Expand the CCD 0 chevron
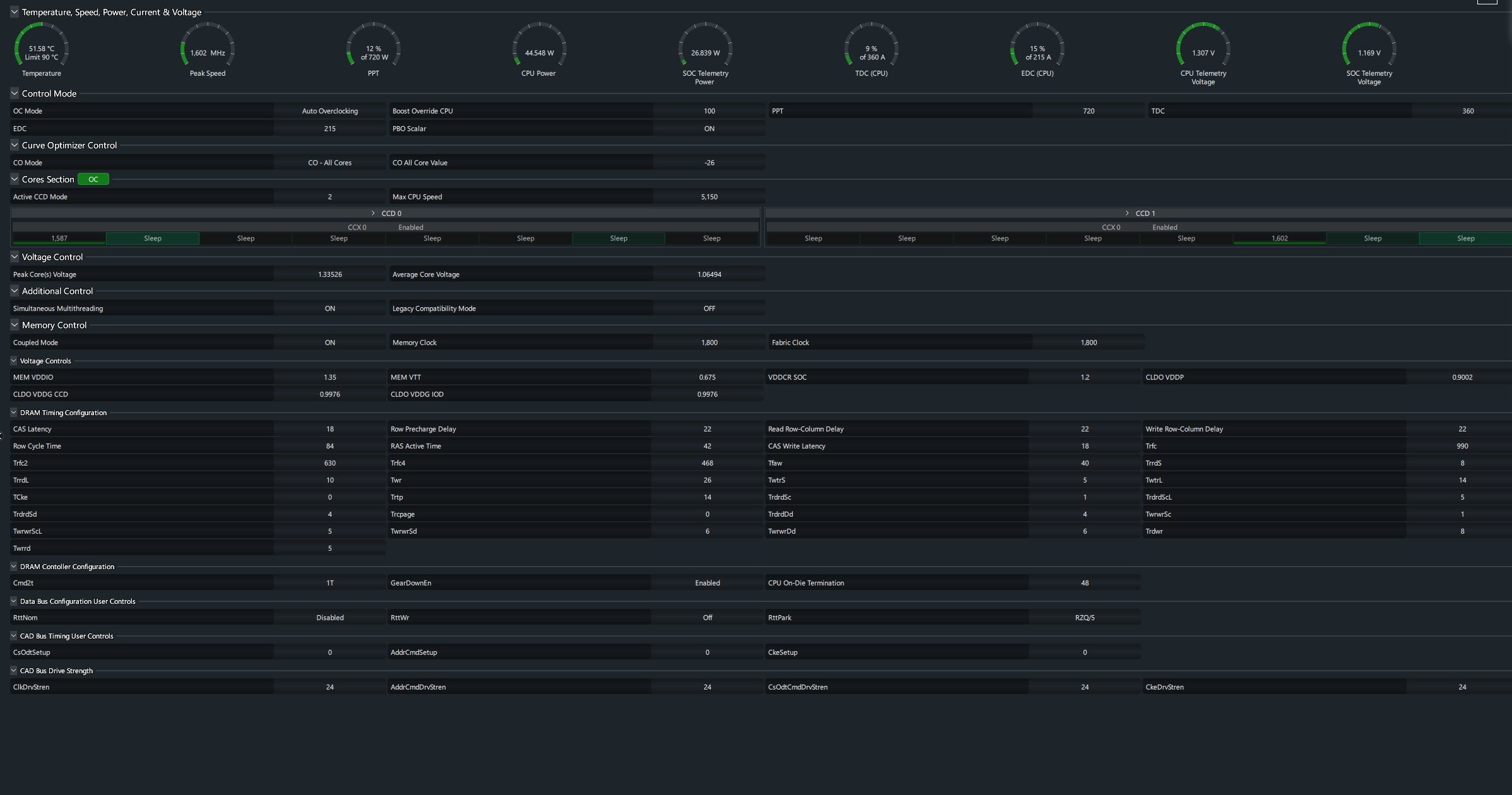 pyautogui.click(x=373, y=213)
